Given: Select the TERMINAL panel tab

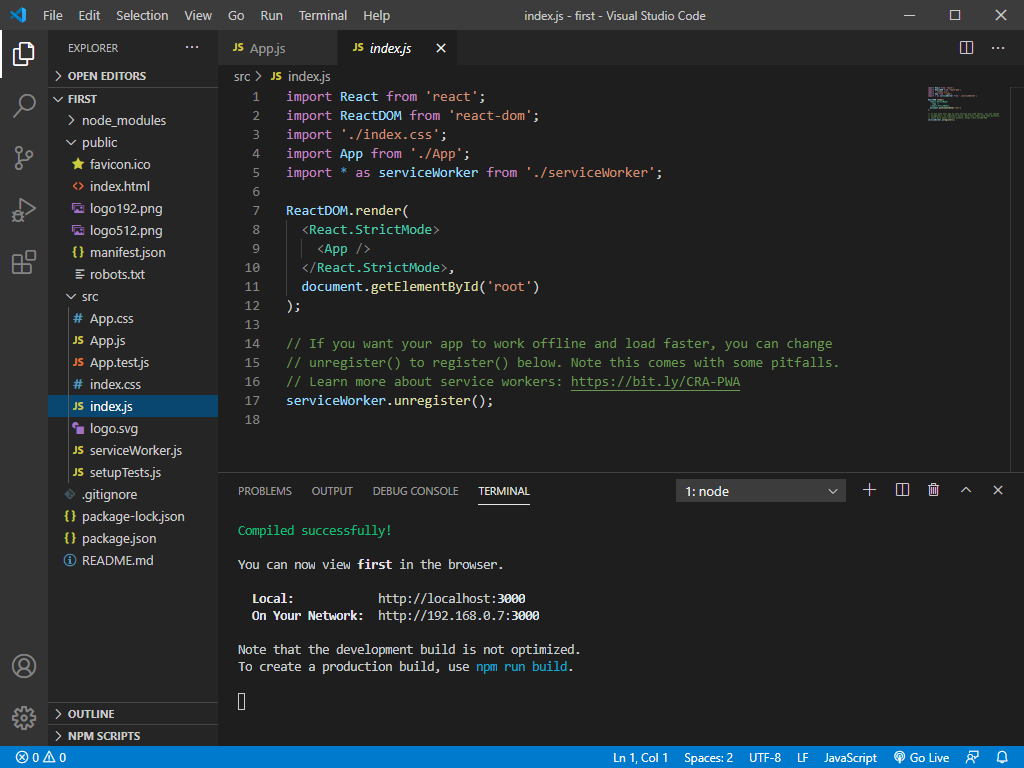Looking at the screenshot, I should (x=504, y=491).
